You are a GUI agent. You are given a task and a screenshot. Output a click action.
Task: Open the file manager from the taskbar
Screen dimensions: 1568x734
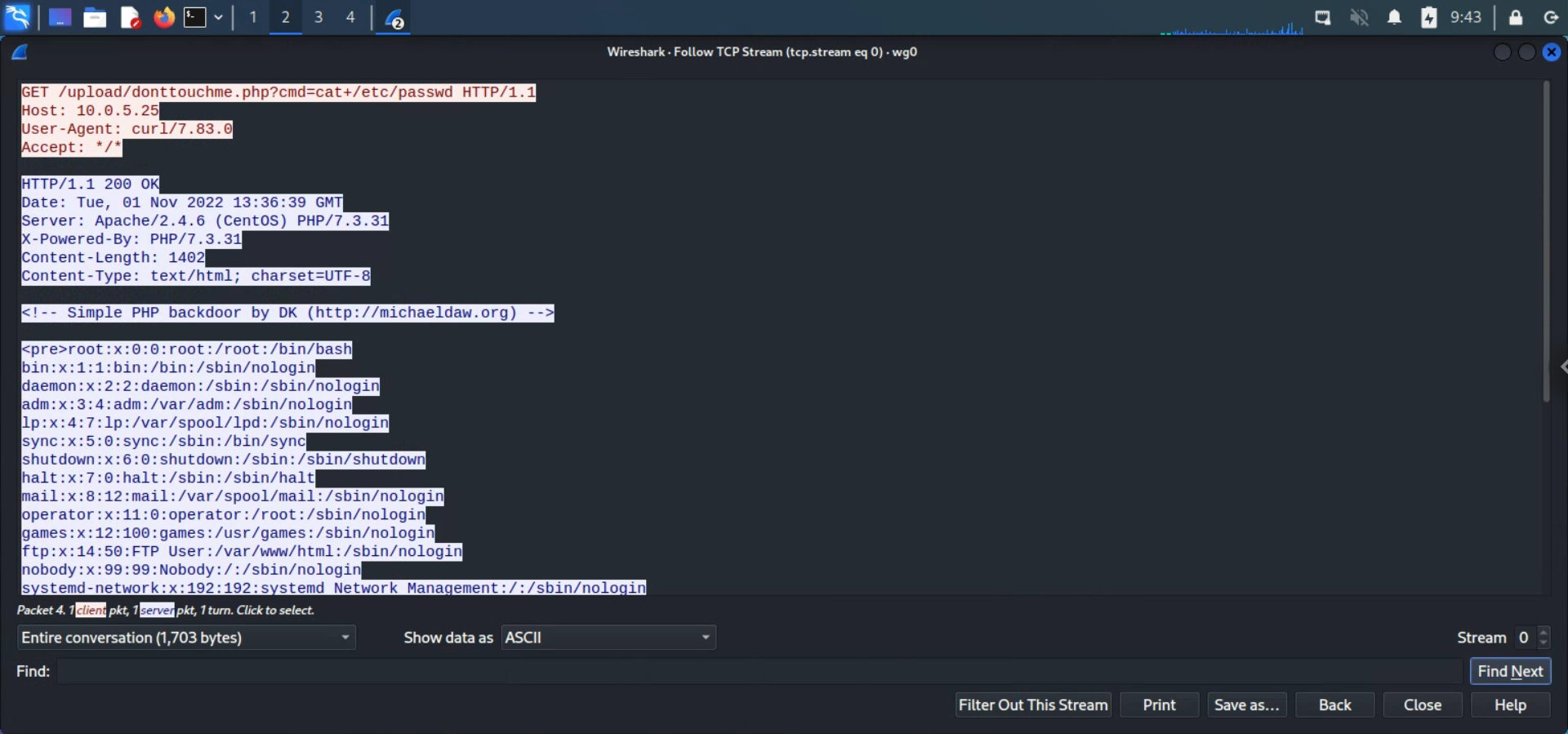click(95, 17)
